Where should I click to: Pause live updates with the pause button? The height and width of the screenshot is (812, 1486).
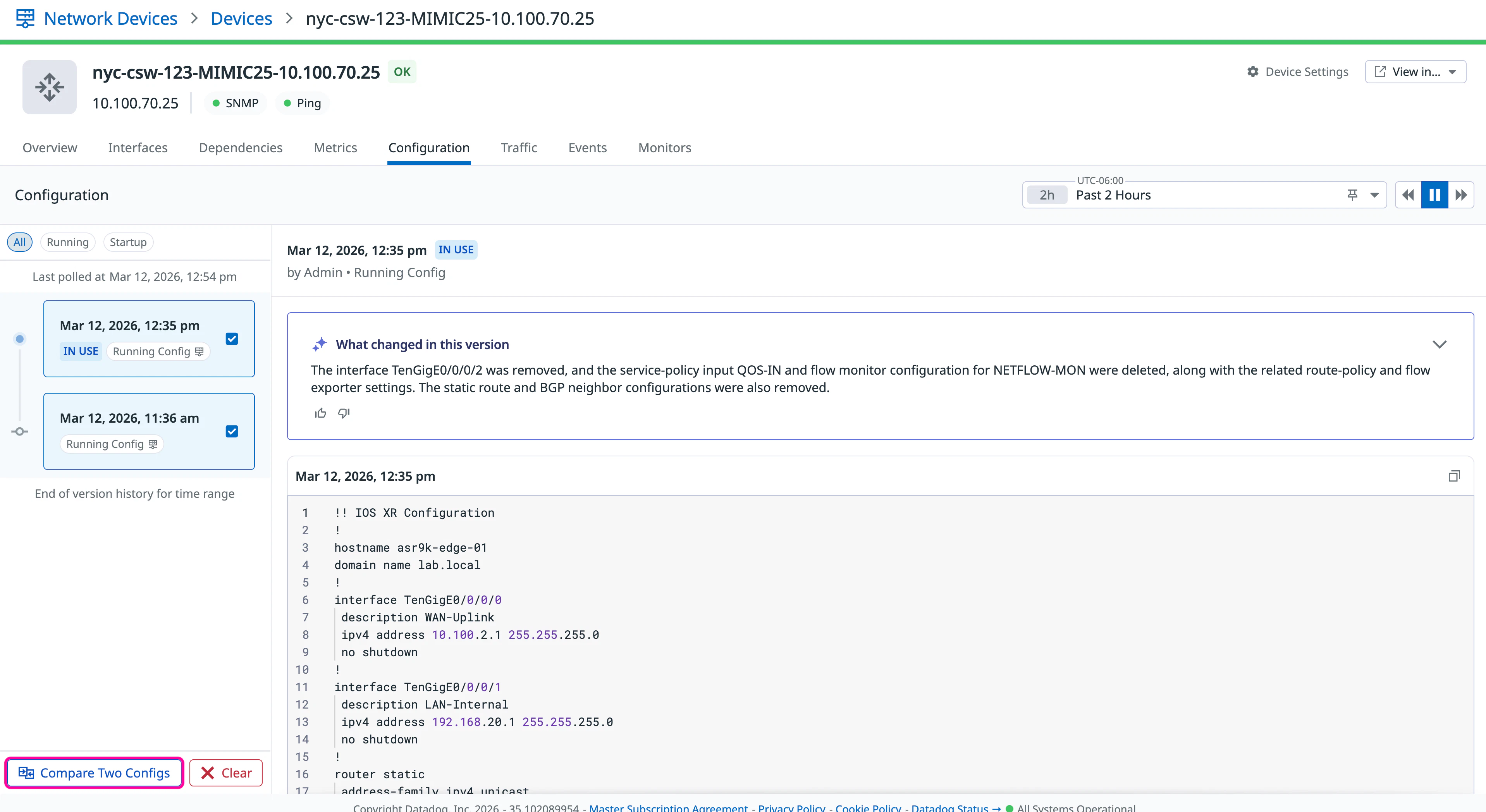(1434, 195)
